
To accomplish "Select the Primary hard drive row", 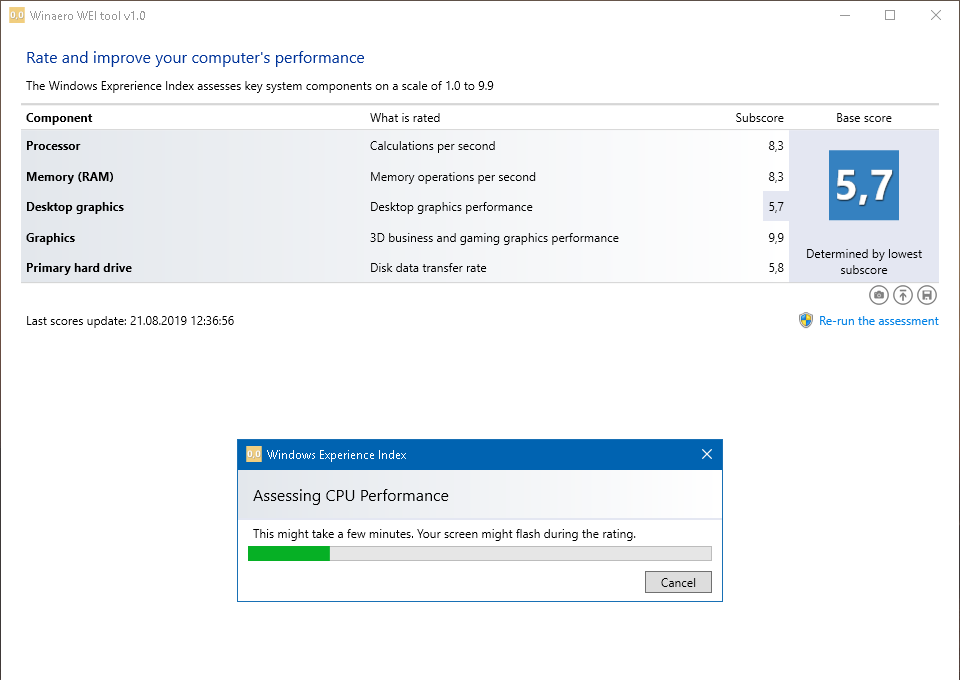I will tap(405, 267).
